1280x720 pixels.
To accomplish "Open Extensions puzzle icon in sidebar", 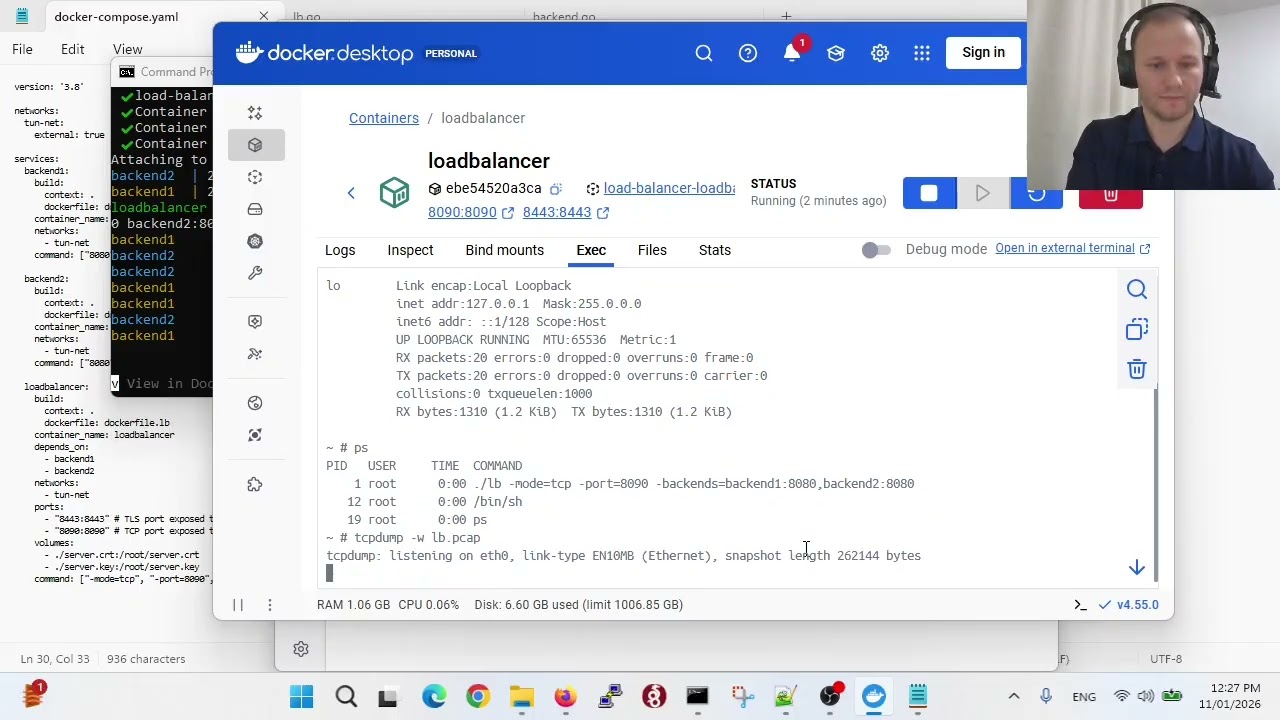I will pyautogui.click(x=255, y=485).
